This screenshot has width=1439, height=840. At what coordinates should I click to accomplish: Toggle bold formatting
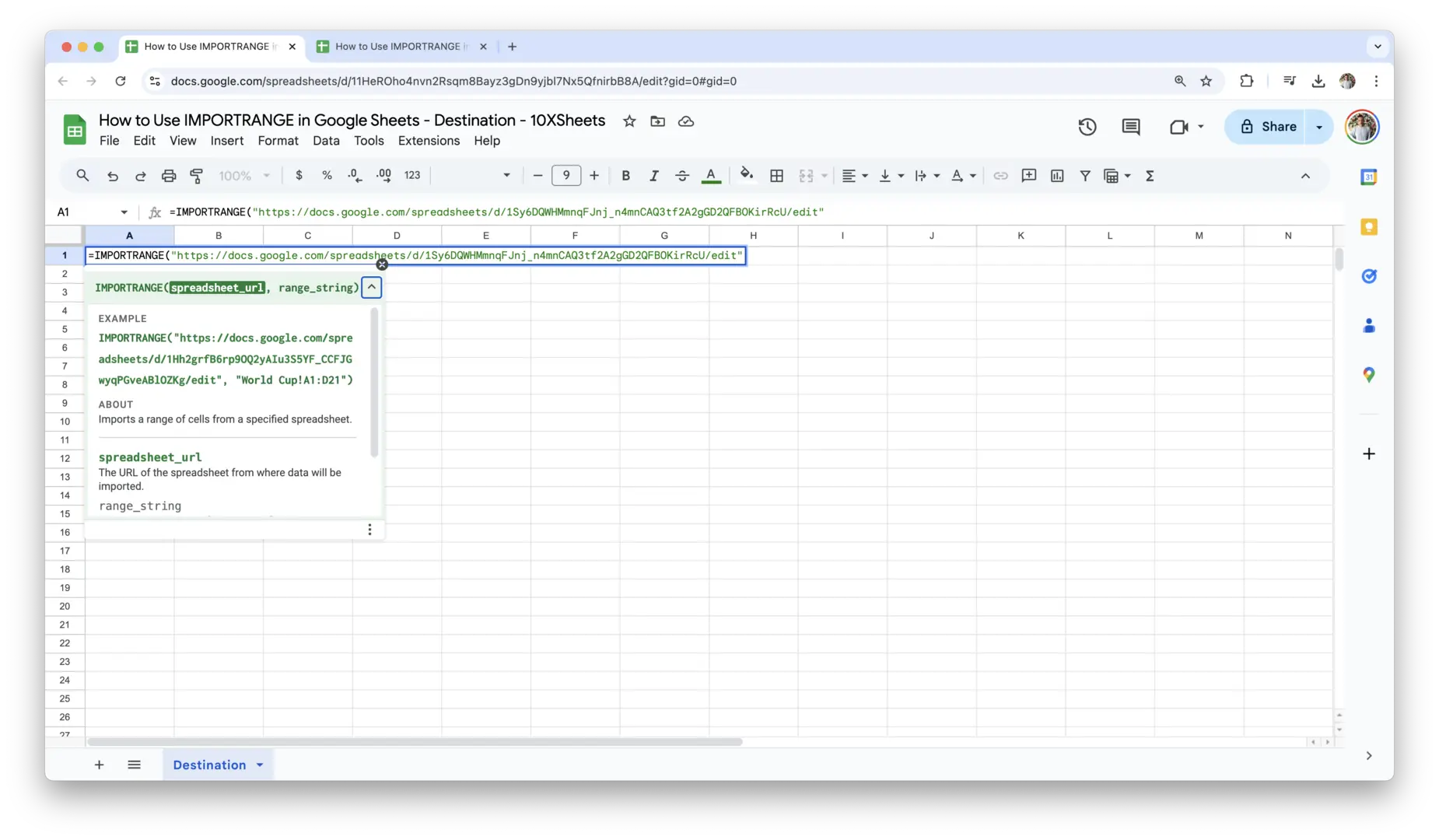coord(625,176)
